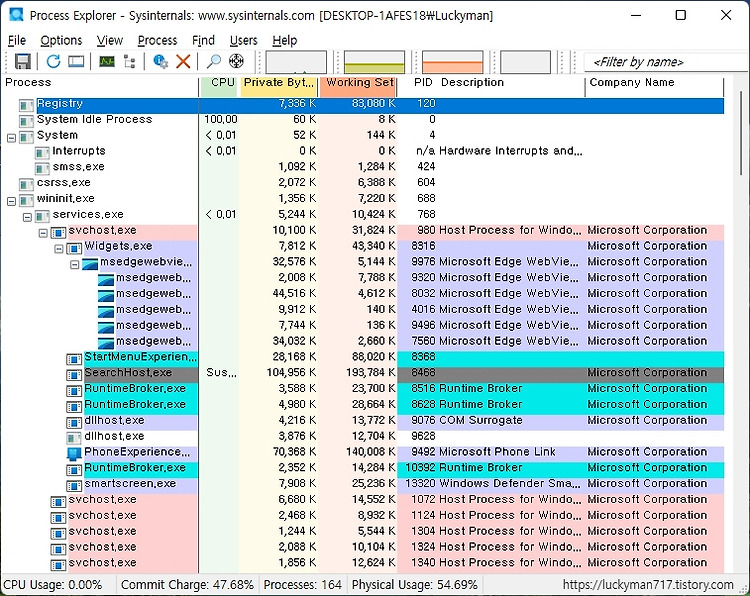Open the Help menu
Screen dimensions: 750x596
click(x=285, y=41)
